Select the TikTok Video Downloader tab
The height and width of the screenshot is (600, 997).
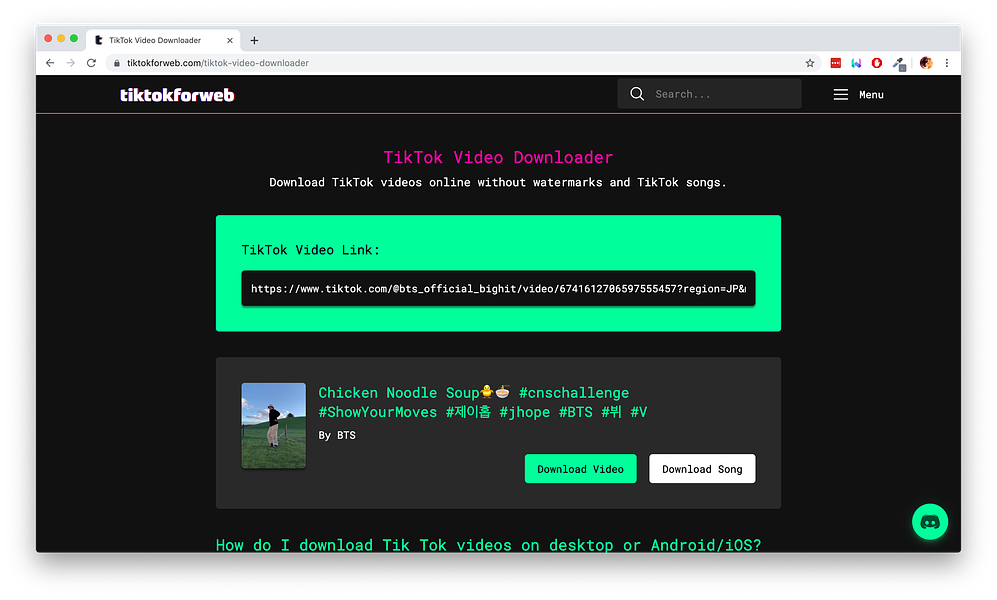[x=163, y=40]
